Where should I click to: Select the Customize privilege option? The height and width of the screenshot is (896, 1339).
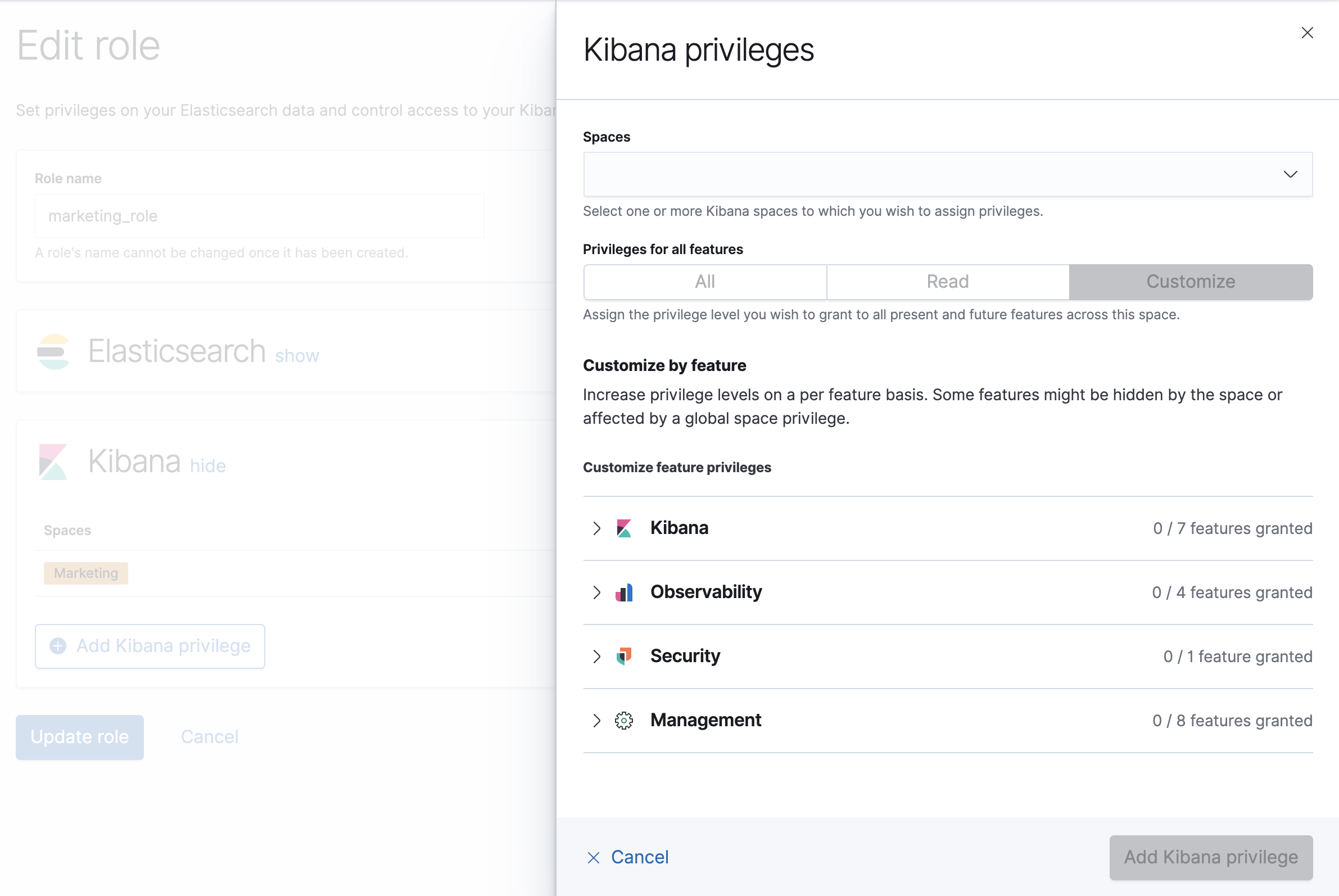[1190, 282]
